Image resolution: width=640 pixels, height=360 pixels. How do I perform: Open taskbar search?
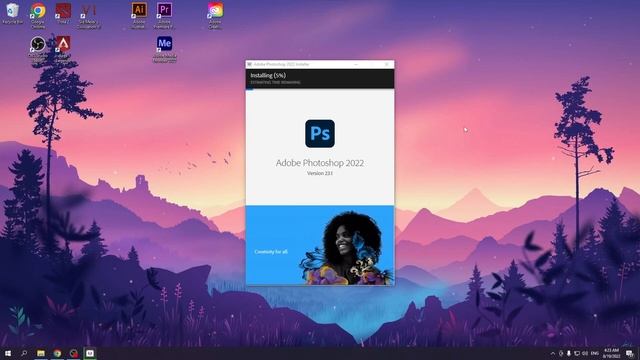(24, 353)
